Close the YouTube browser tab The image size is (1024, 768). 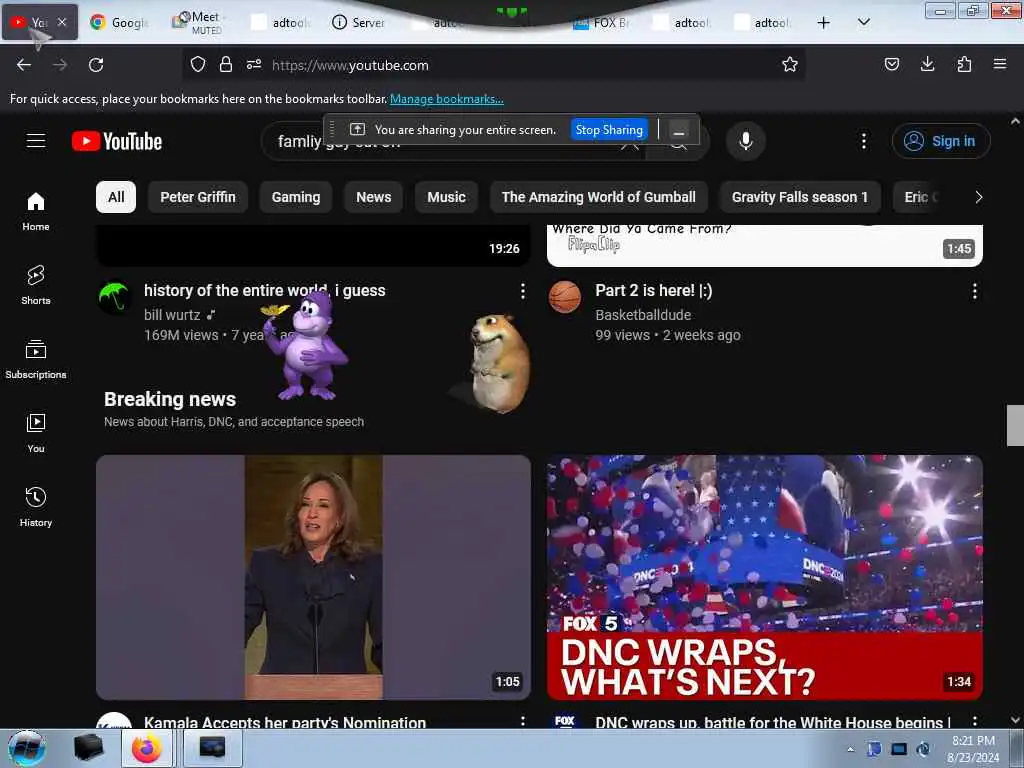tap(62, 22)
